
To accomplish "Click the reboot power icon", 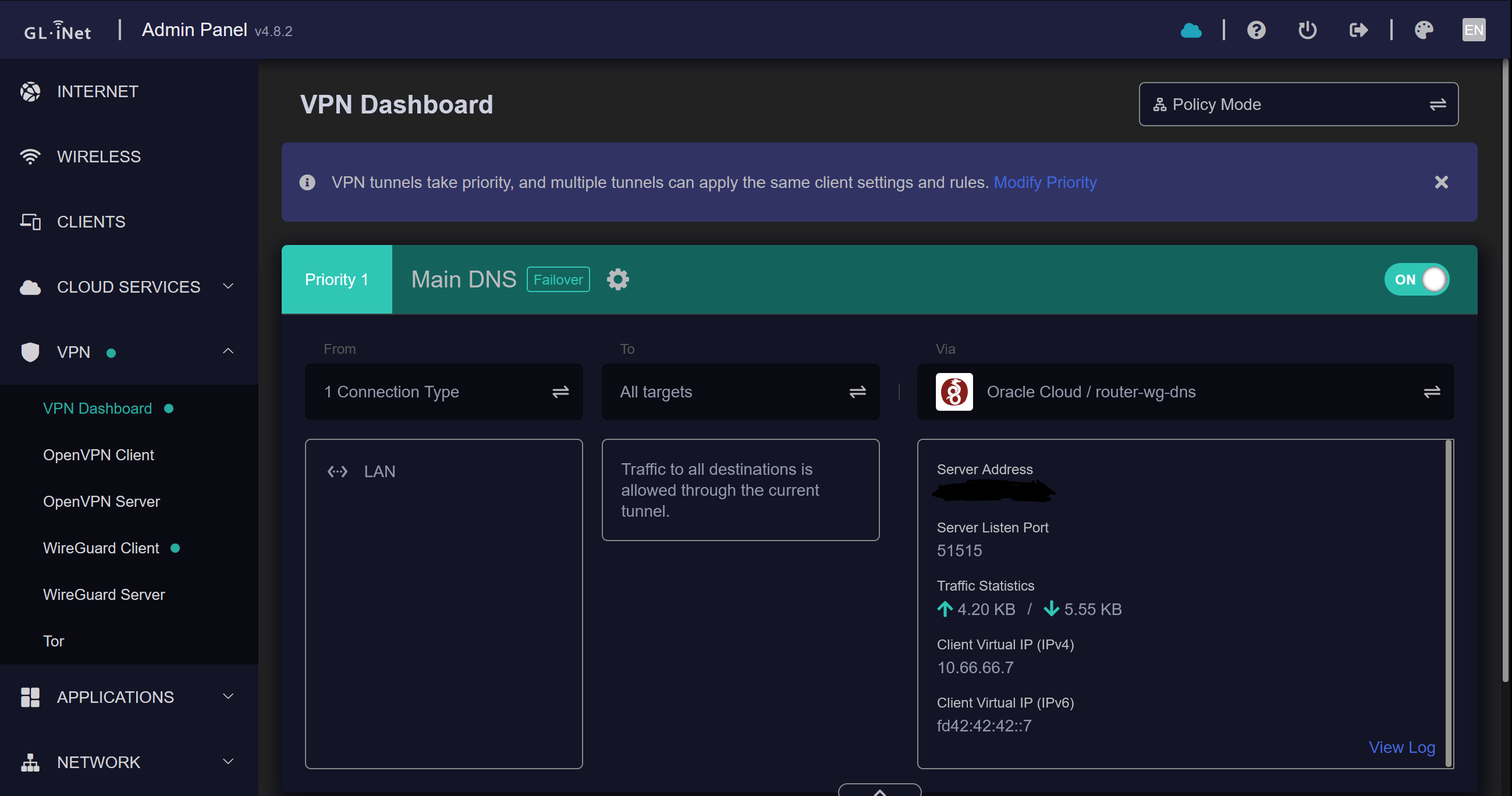I will pos(1307,30).
